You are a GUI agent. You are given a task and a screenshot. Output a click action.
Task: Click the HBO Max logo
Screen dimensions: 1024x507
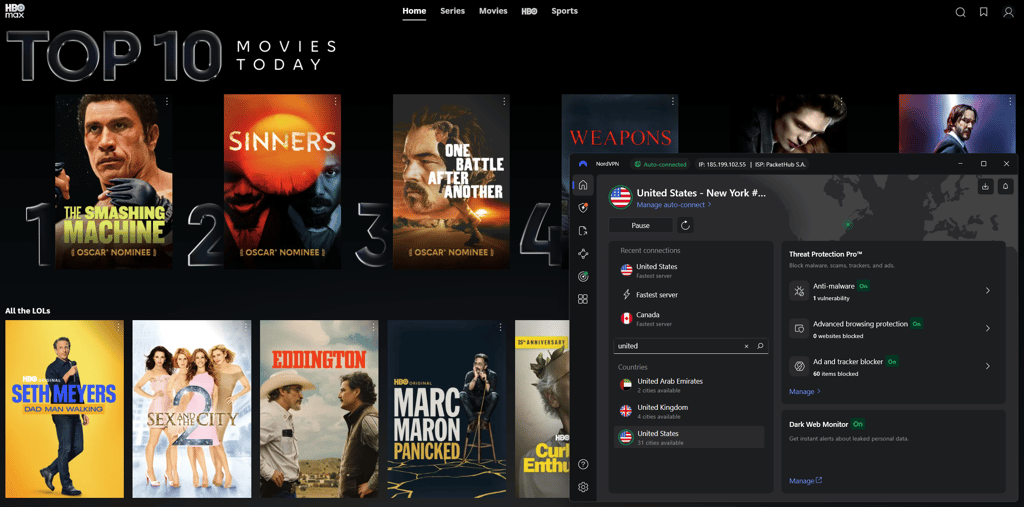(15, 11)
